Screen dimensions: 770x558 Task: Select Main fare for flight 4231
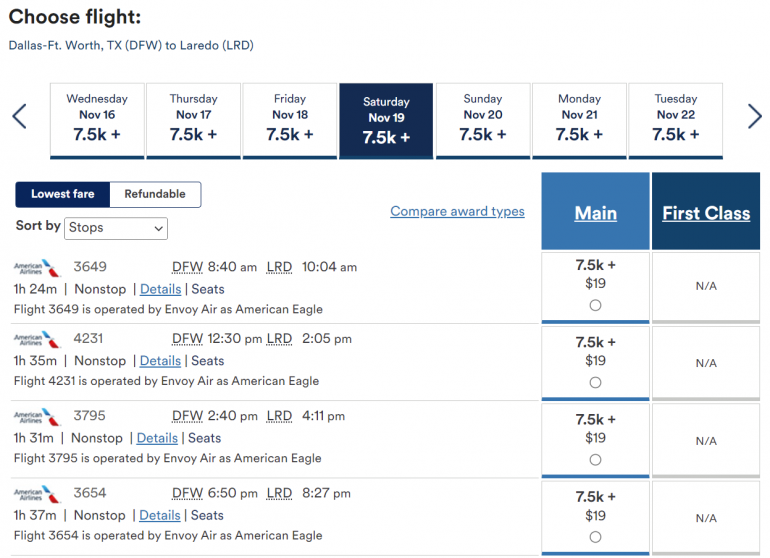click(595, 383)
